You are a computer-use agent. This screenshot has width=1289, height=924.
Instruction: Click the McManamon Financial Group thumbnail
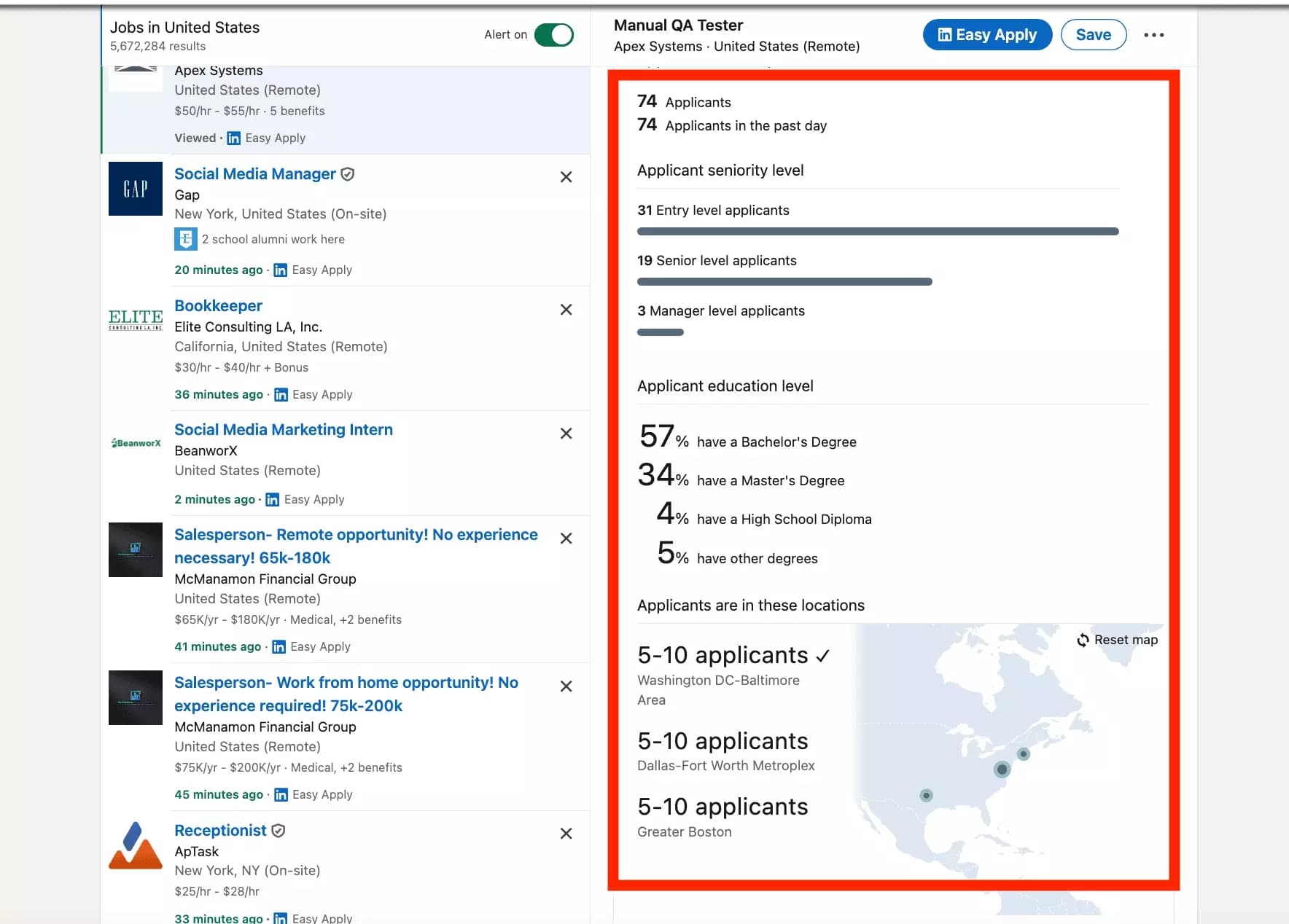(135, 550)
